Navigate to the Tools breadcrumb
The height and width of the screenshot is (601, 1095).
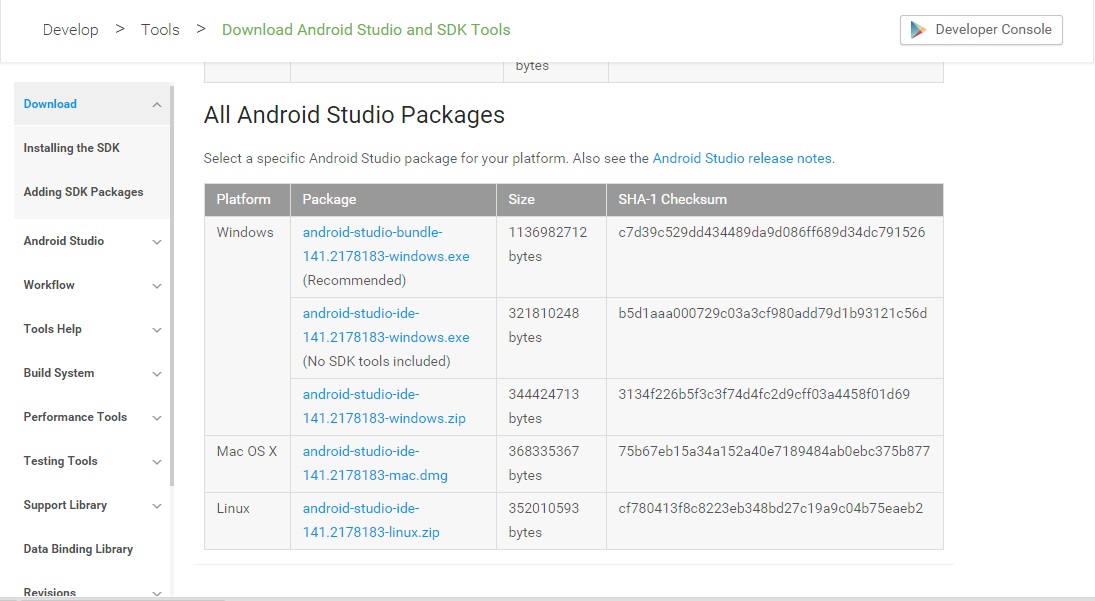point(160,29)
